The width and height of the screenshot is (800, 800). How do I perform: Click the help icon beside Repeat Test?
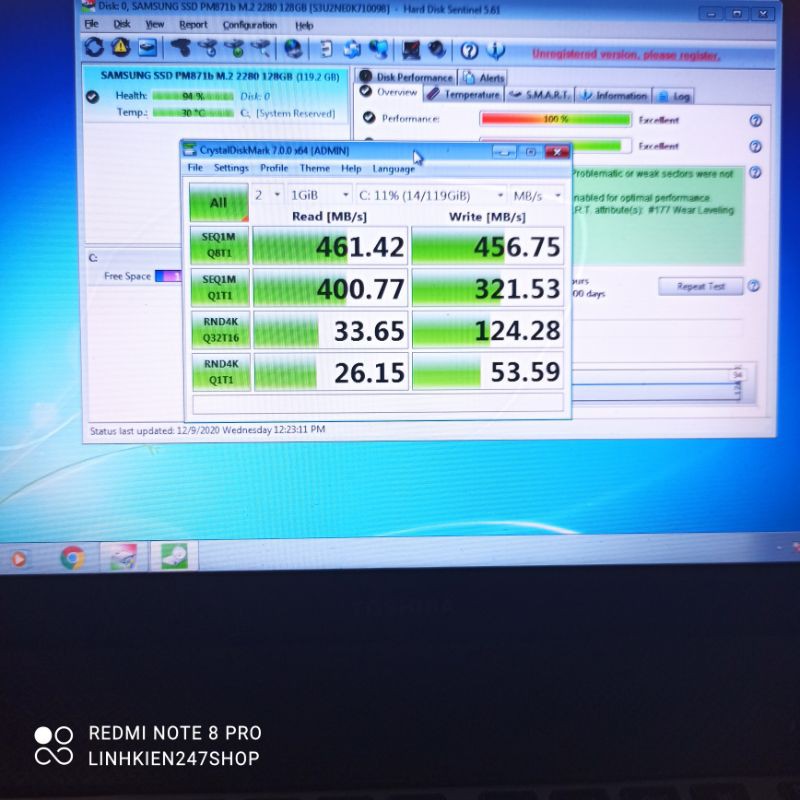(753, 286)
